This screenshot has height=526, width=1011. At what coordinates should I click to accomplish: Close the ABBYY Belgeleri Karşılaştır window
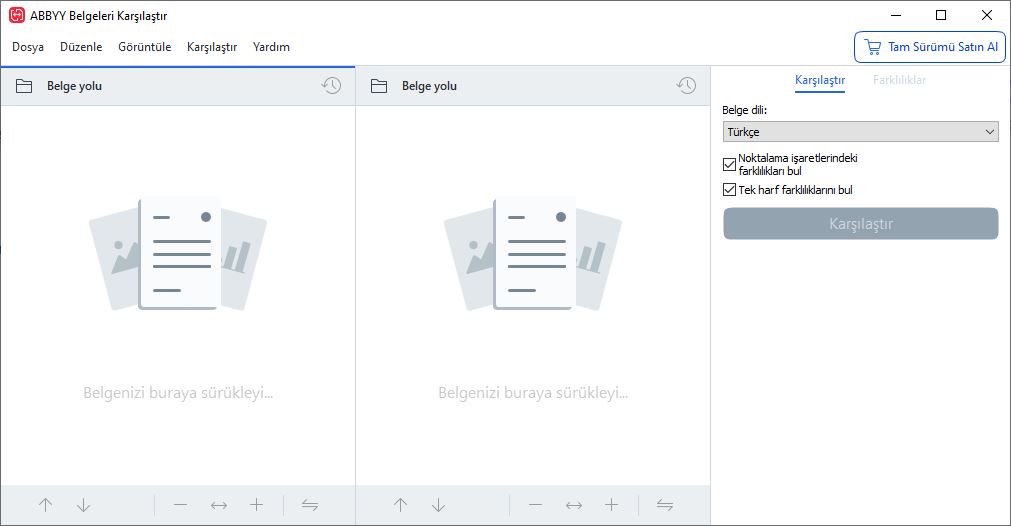coord(986,15)
